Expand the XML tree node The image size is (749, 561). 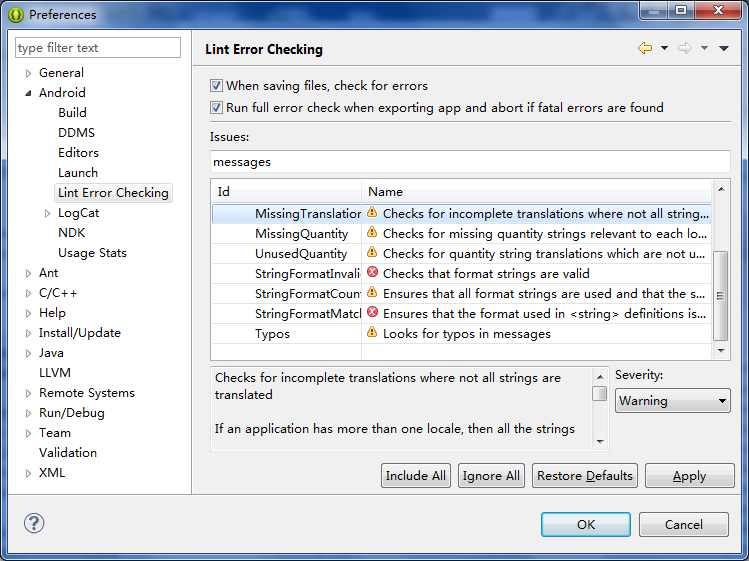[28, 474]
